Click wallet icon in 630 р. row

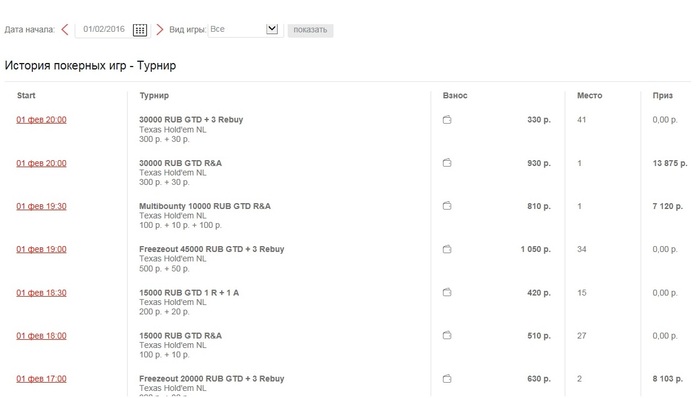(447, 378)
